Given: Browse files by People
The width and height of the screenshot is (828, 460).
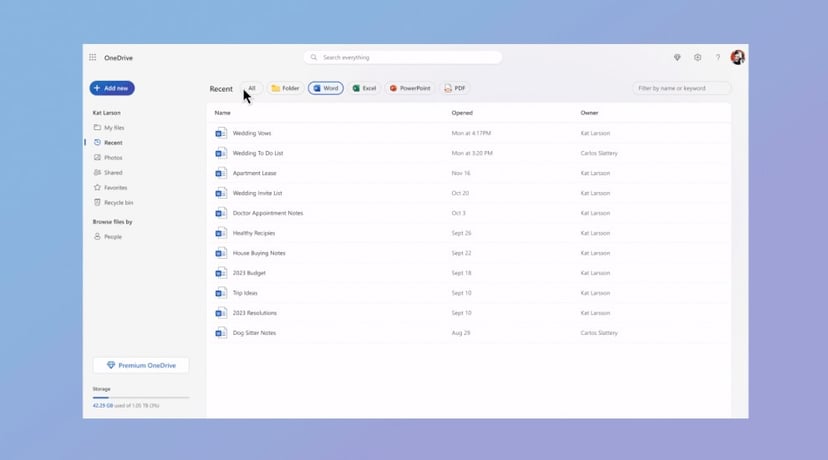Looking at the screenshot, I should pyautogui.click(x=108, y=237).
